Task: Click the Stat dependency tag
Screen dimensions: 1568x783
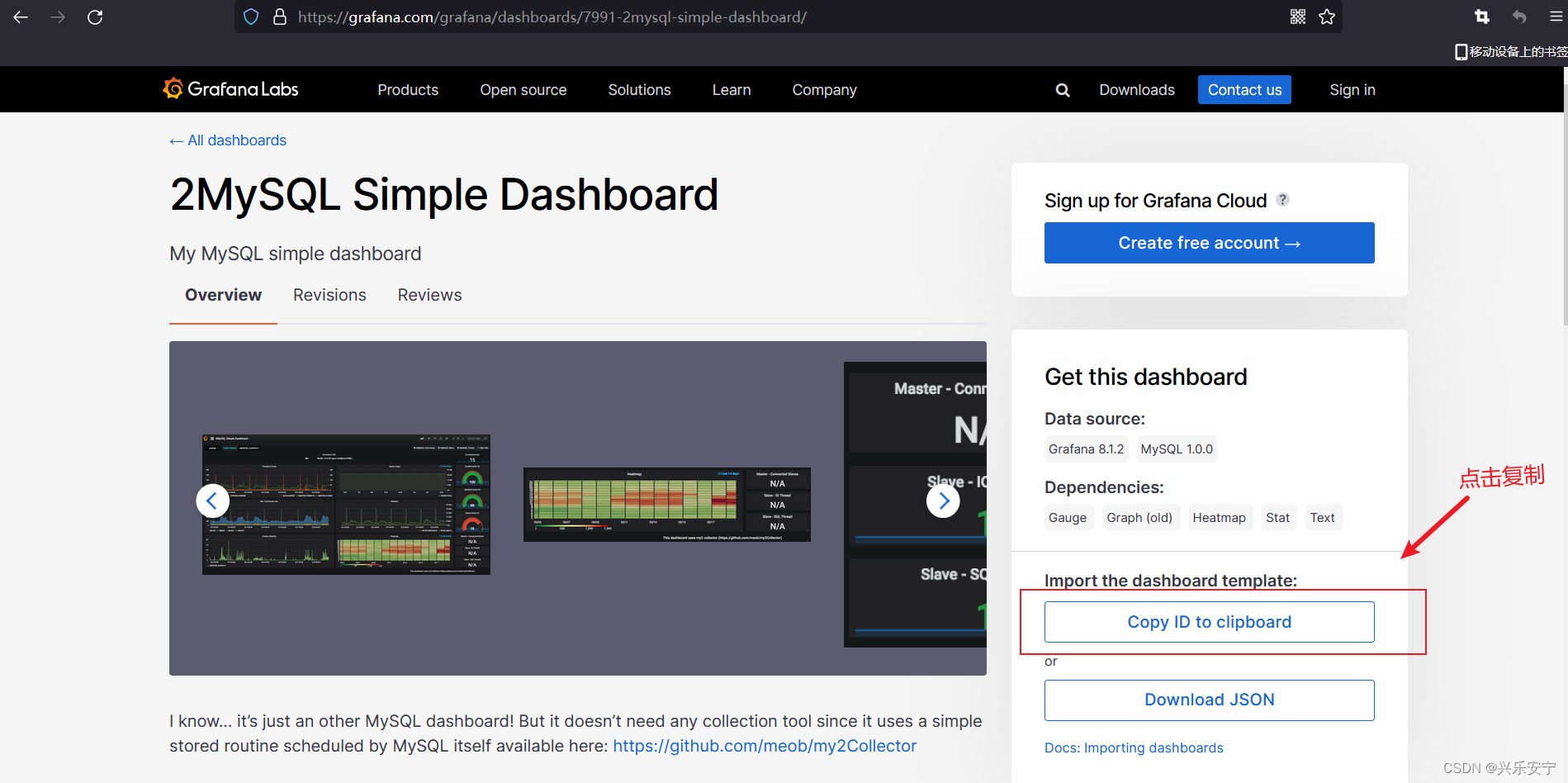Action: point(1277,518)
